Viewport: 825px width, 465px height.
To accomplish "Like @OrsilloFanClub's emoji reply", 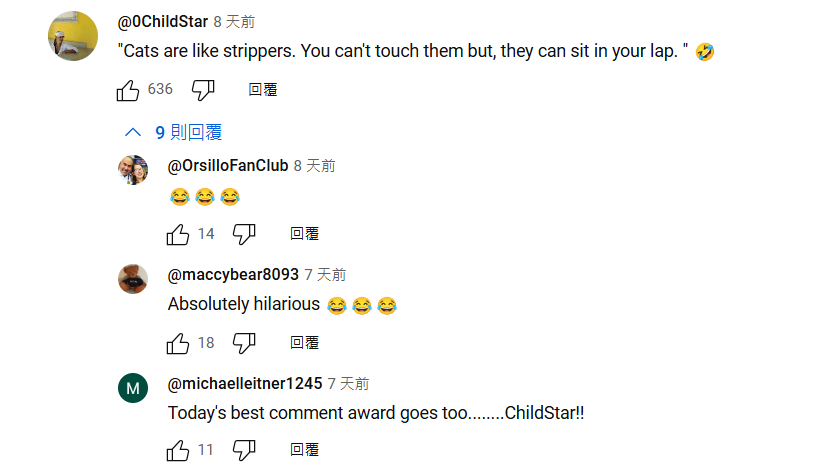I will [x=178, y=234].
